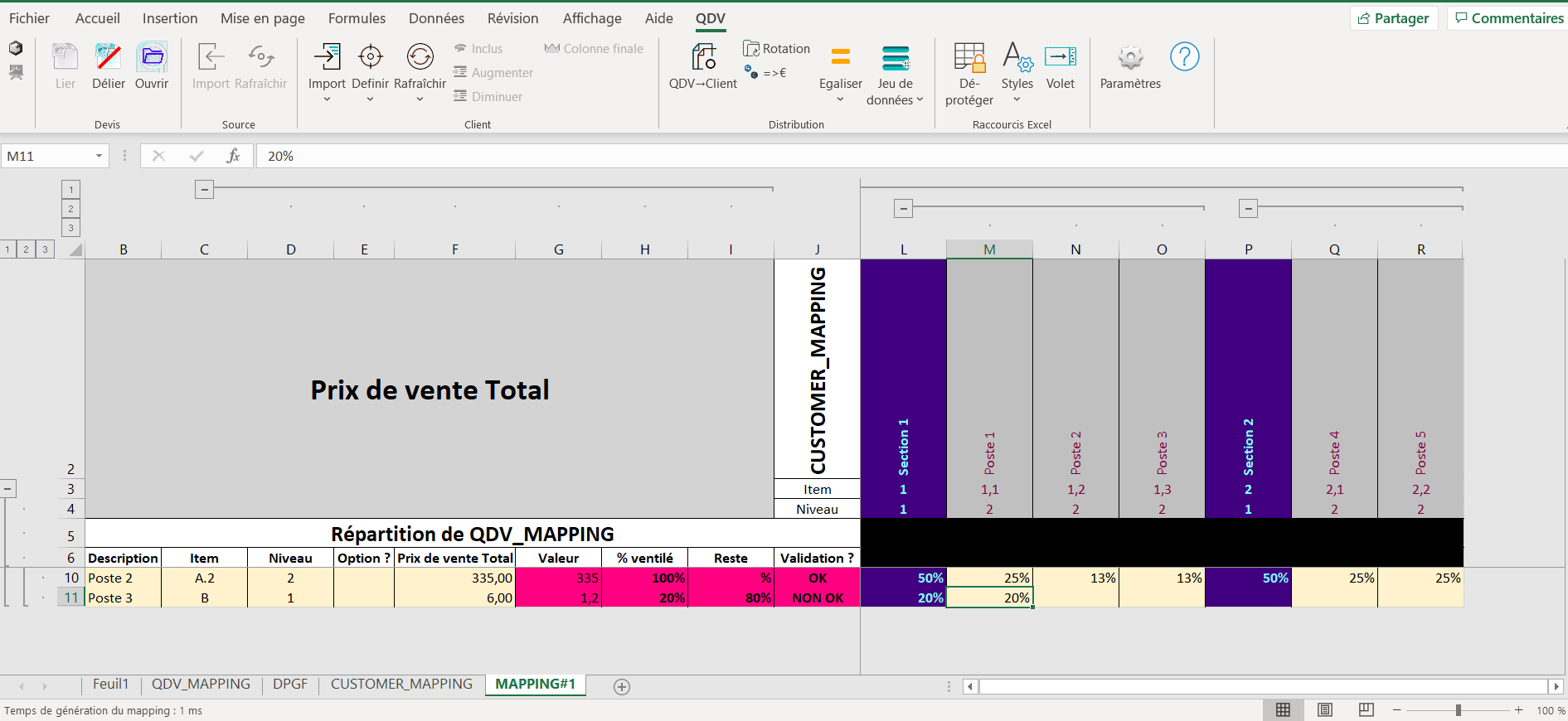Click the Partager button
Image resolution: width=1568 pixels, height=721 pixels.
[x=1393, y=18]
